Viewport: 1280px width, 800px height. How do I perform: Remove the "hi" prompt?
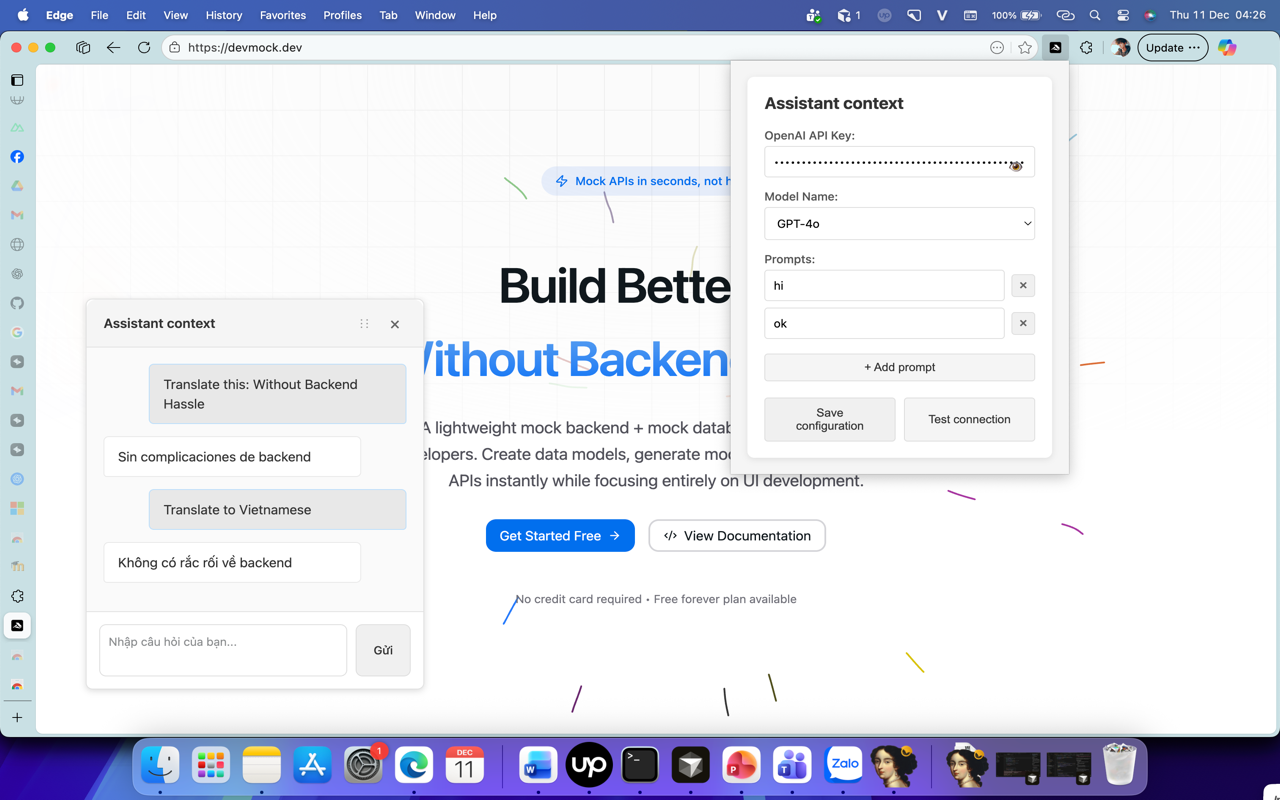(1022, 286)
